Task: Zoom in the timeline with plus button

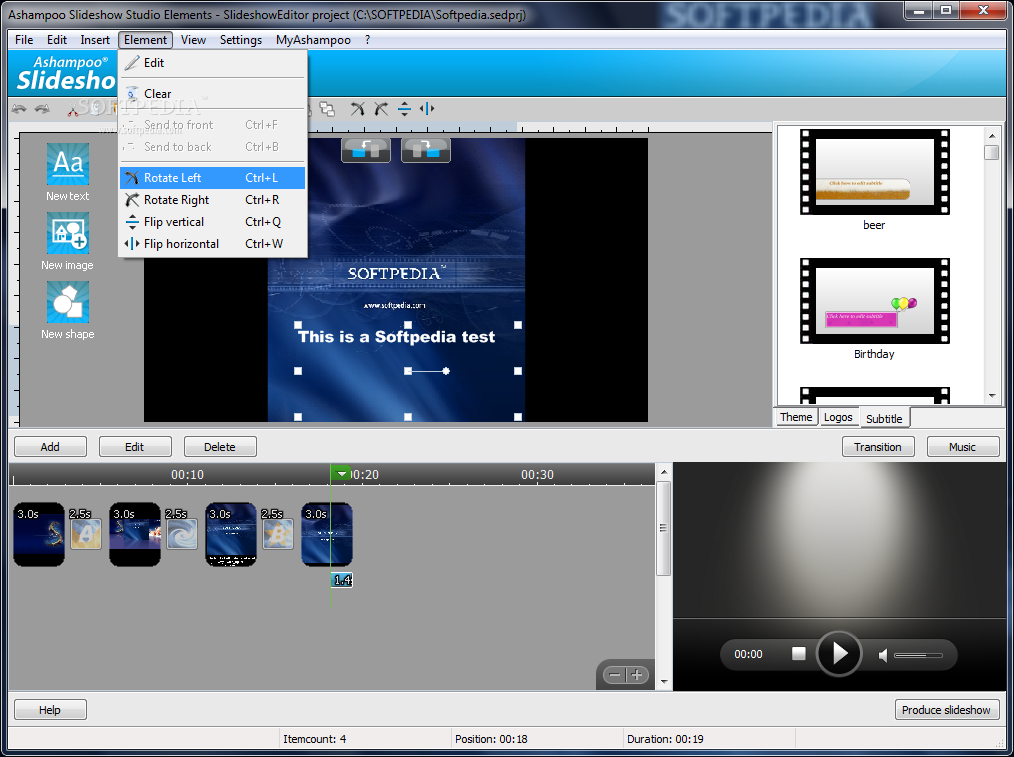Action: point(637,675)
